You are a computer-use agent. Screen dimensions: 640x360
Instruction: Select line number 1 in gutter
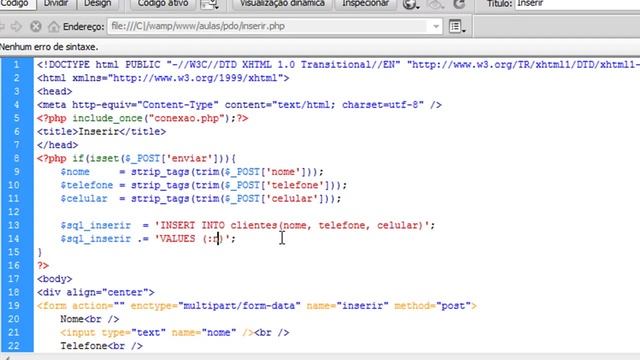tap(16, 64)
